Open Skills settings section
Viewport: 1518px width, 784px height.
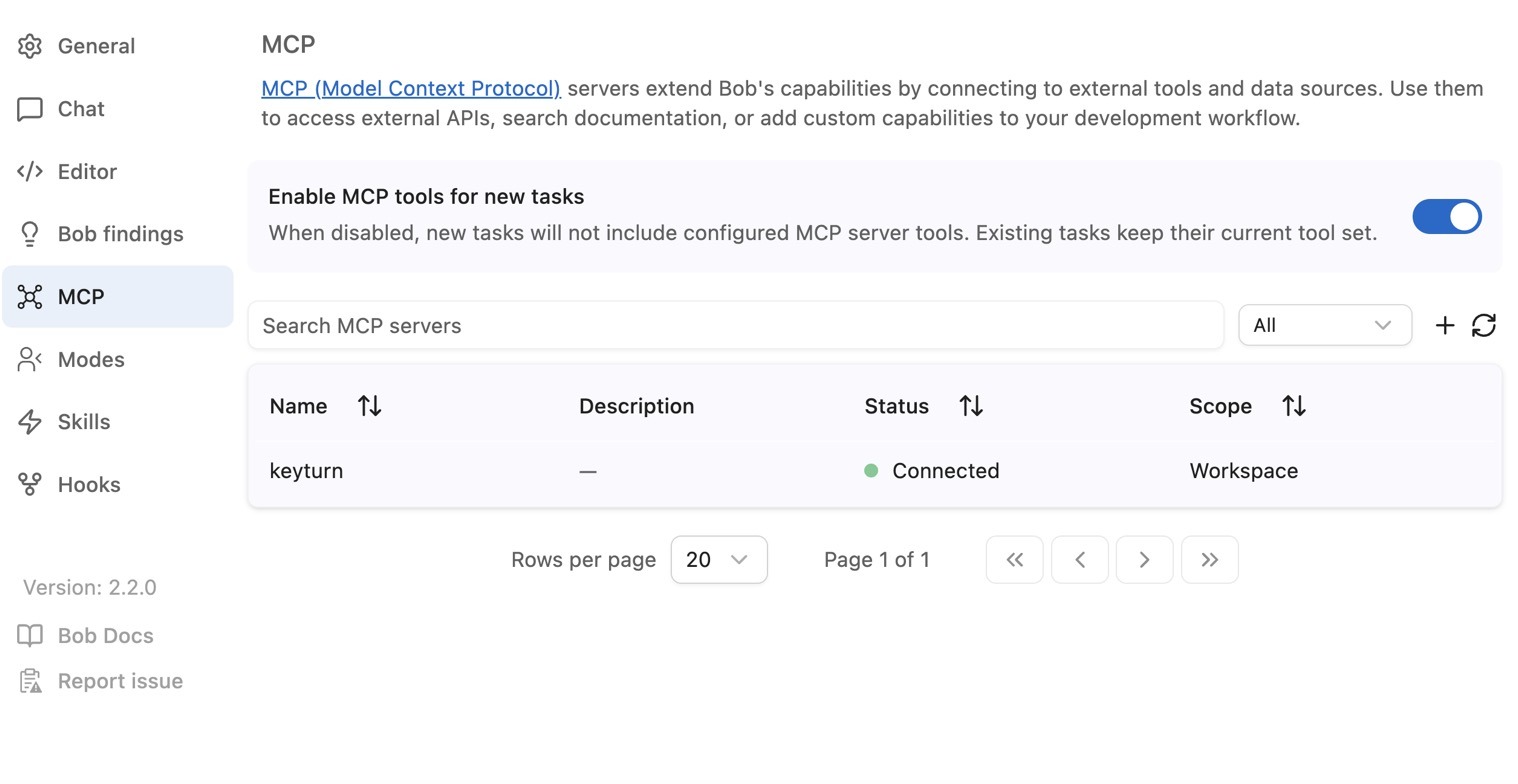pos(117,422)
